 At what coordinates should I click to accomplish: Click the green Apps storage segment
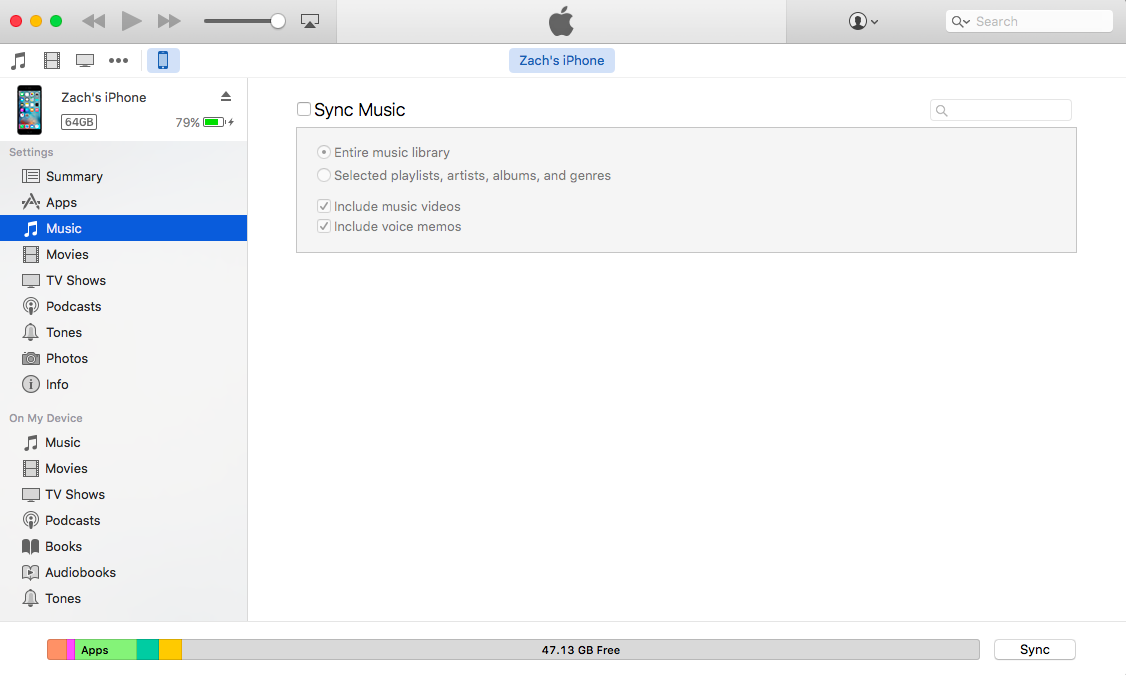pos(106,650)
